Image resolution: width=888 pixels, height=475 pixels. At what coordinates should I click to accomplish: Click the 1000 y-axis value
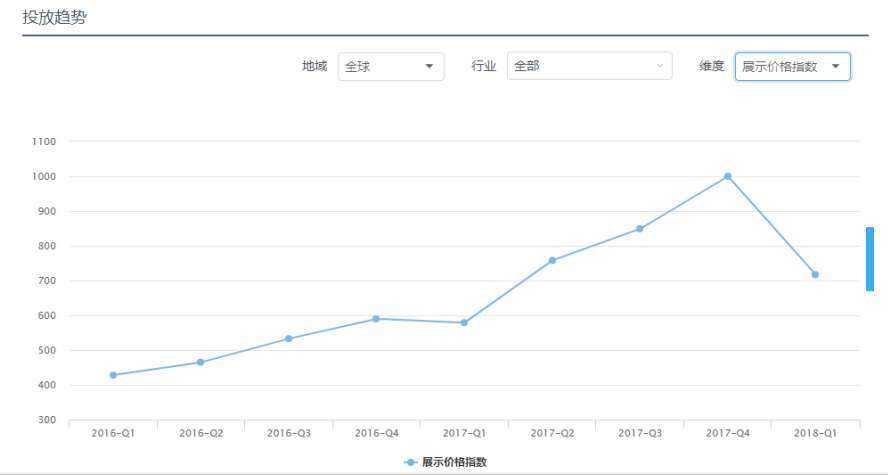tap(44, 177)
